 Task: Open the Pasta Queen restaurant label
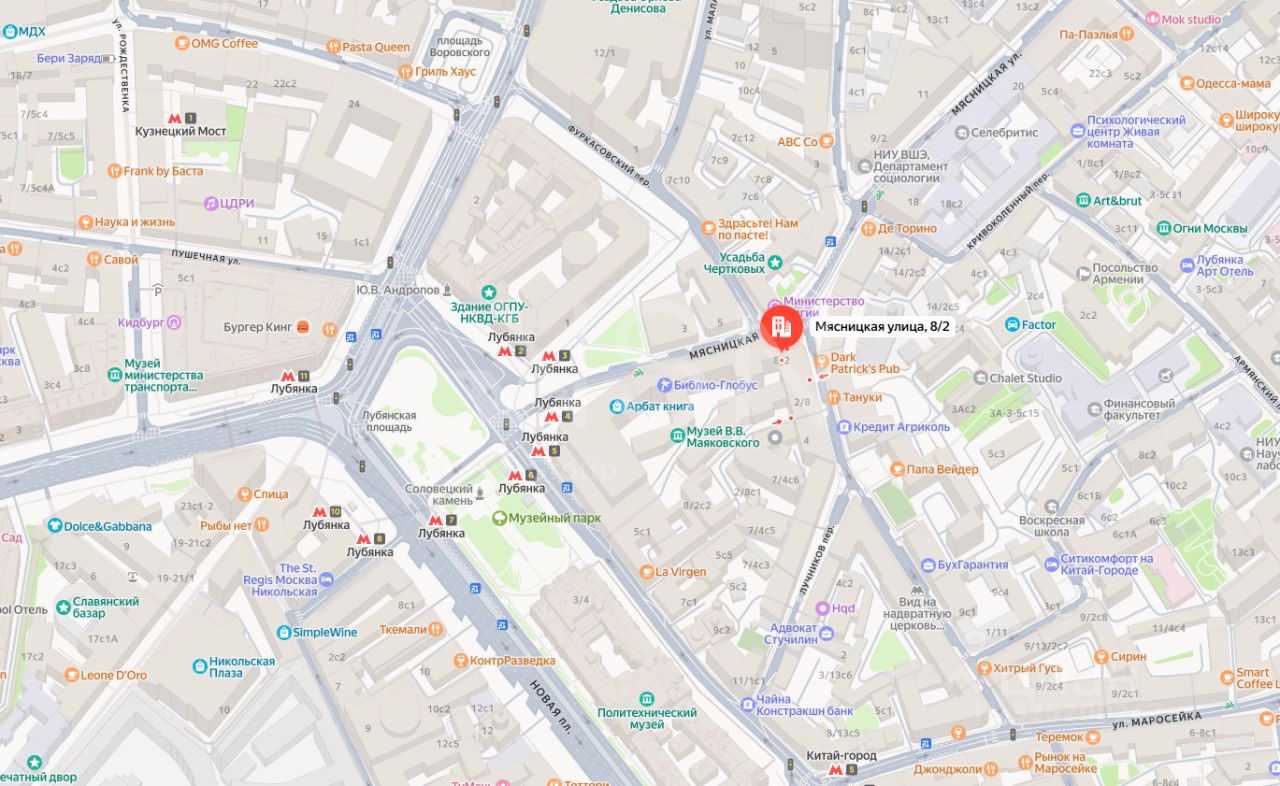pyautogui.click(x=376, y=47)
